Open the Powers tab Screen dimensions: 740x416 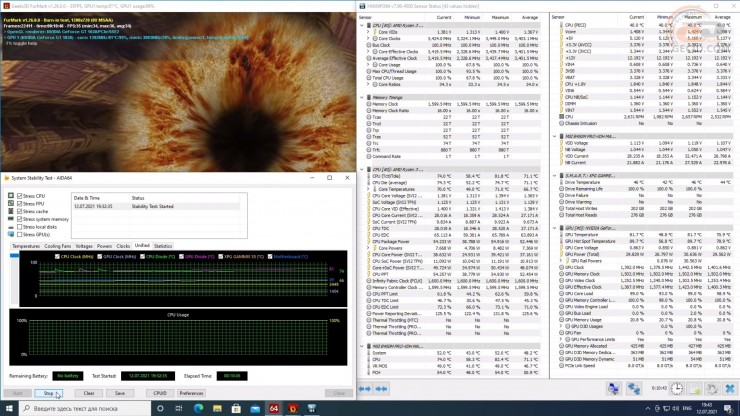point(104,246)
